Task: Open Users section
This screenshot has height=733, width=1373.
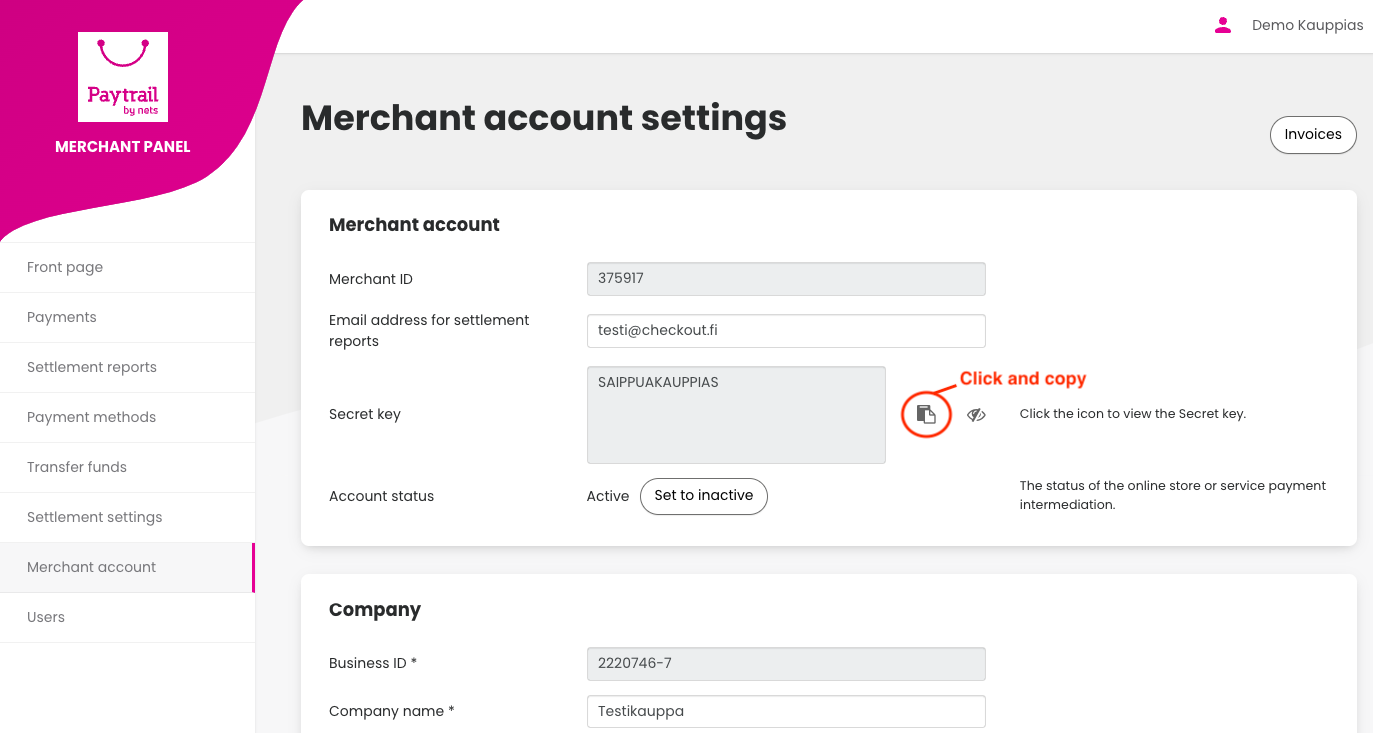Action: pyautogui.click(x=127, y=617)
